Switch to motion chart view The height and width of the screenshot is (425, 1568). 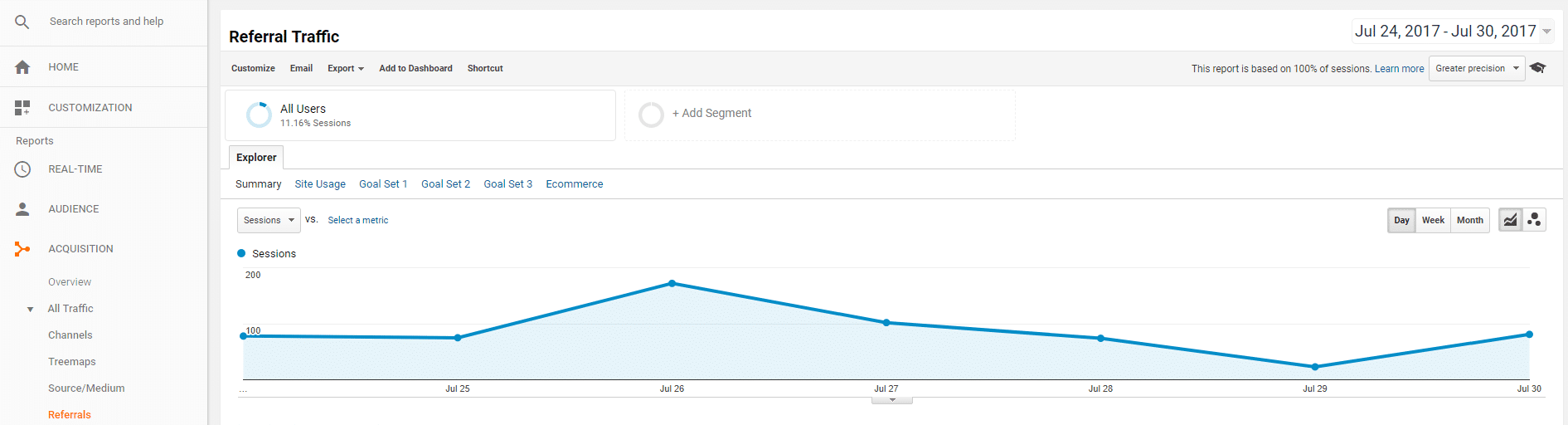pos(1534,220)
